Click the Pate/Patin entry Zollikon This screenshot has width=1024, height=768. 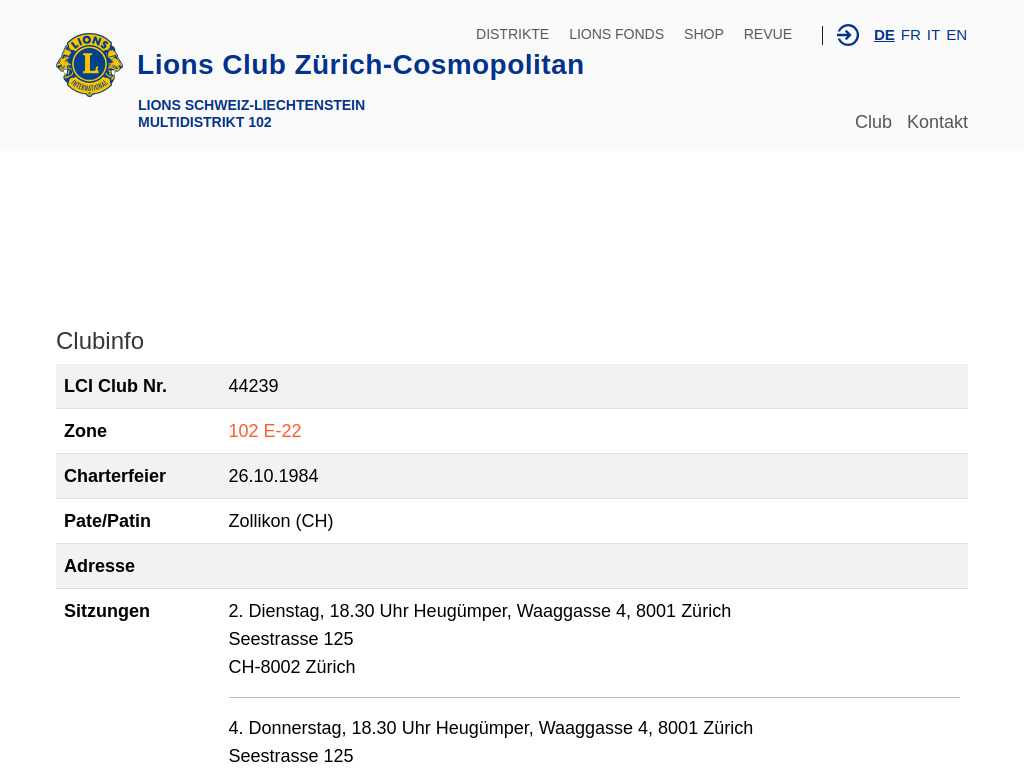point(281,521)
